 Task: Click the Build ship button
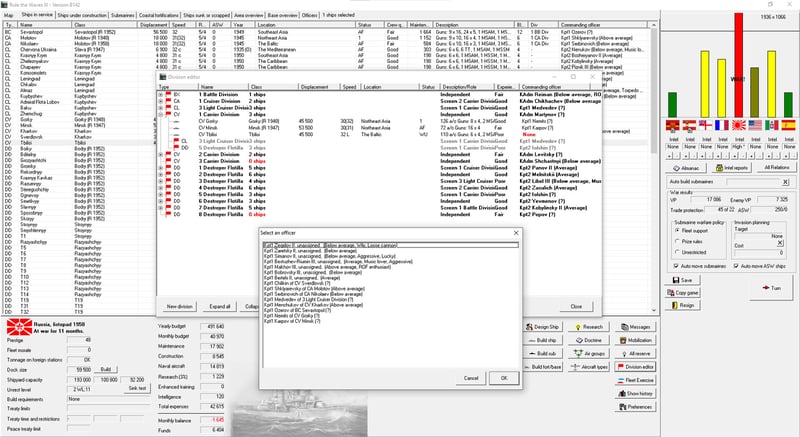click(x=542, y=340)
